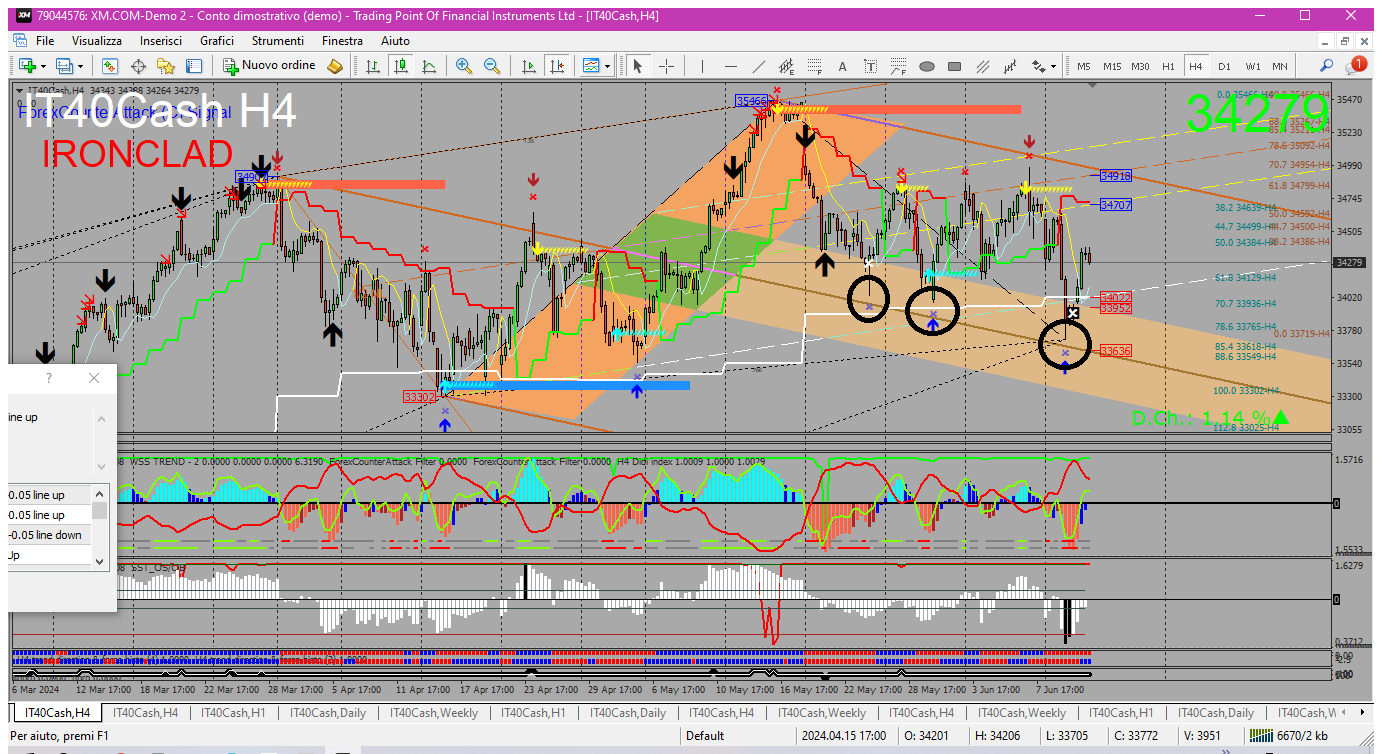Select the 'Up' row in dialog list
This screenshot has width=1382, height=754.
pos(50,555)
